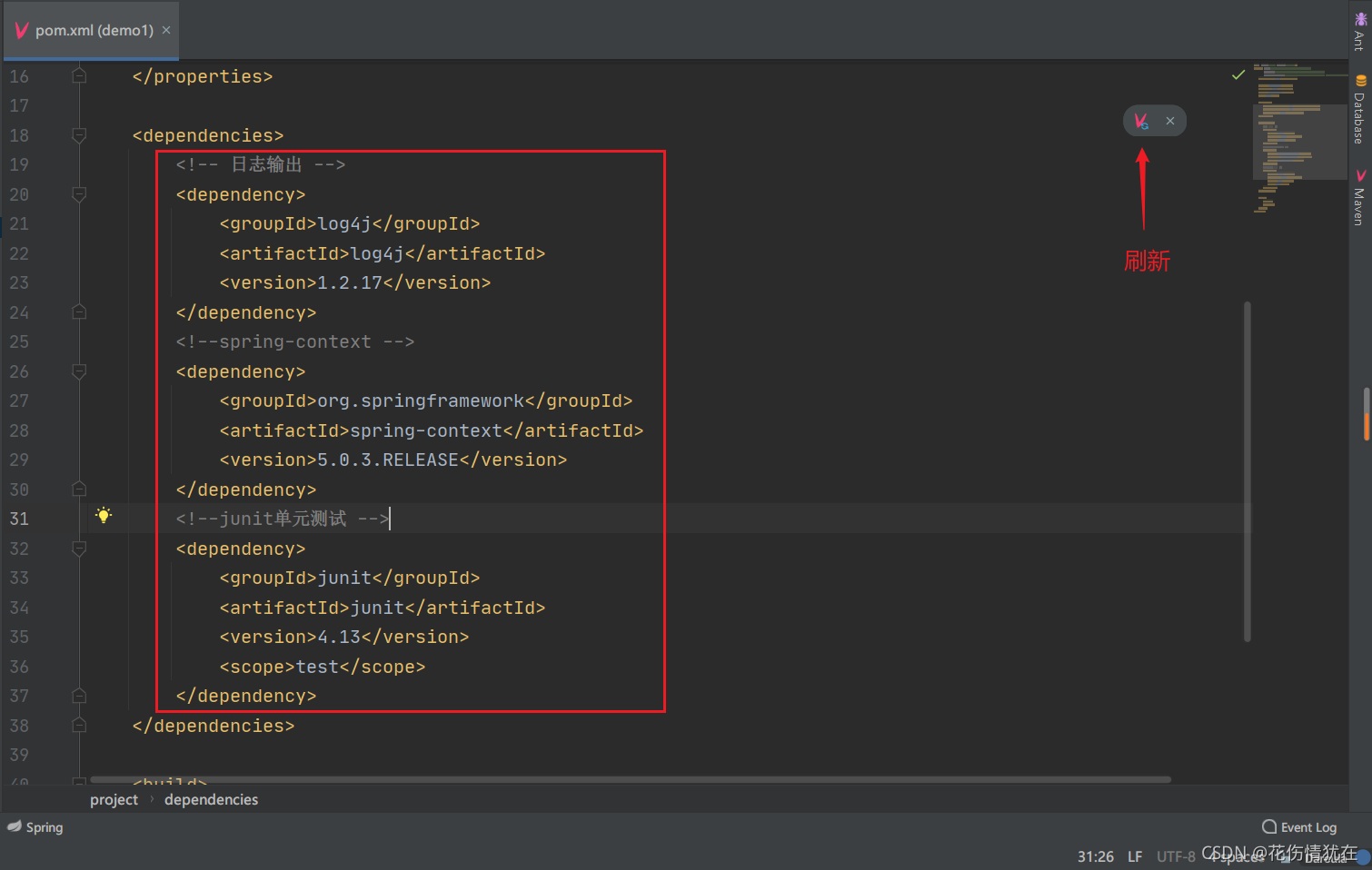Open the Maven tool window
Viewport: 1372px width, 870px height.
pyautogui.click(x=1360, y=197)
